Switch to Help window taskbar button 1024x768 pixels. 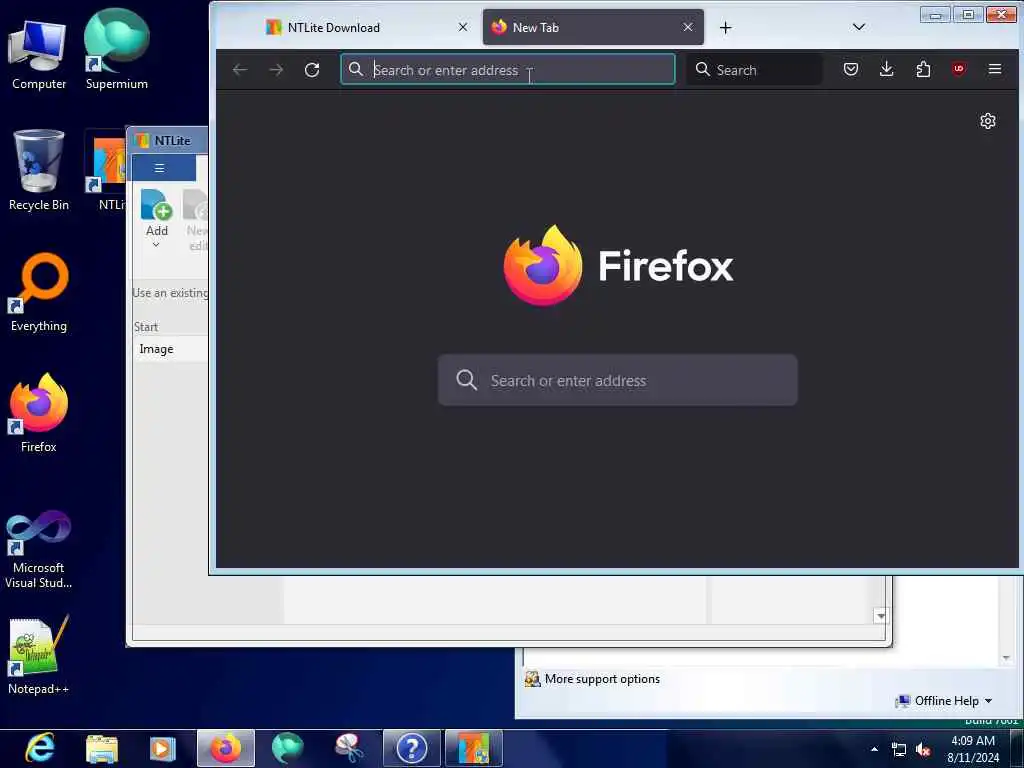(411, 748)
